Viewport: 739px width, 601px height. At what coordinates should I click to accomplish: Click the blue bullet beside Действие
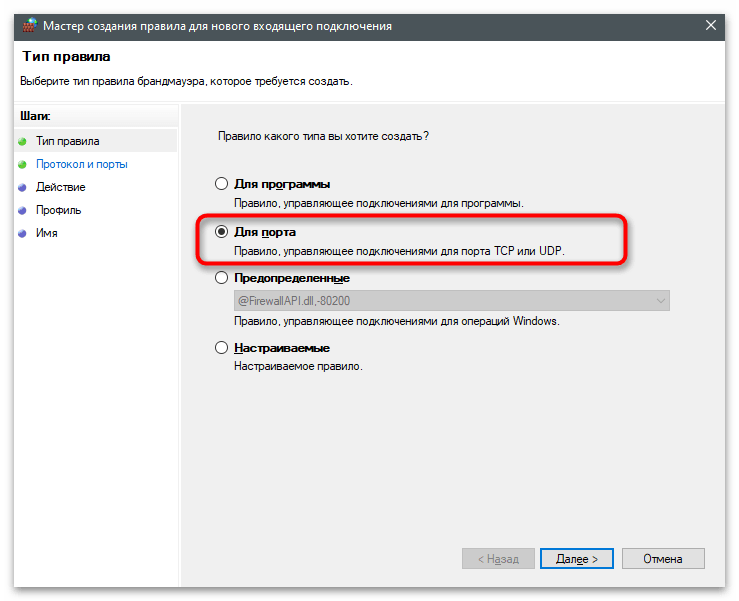tap(22, 188)
